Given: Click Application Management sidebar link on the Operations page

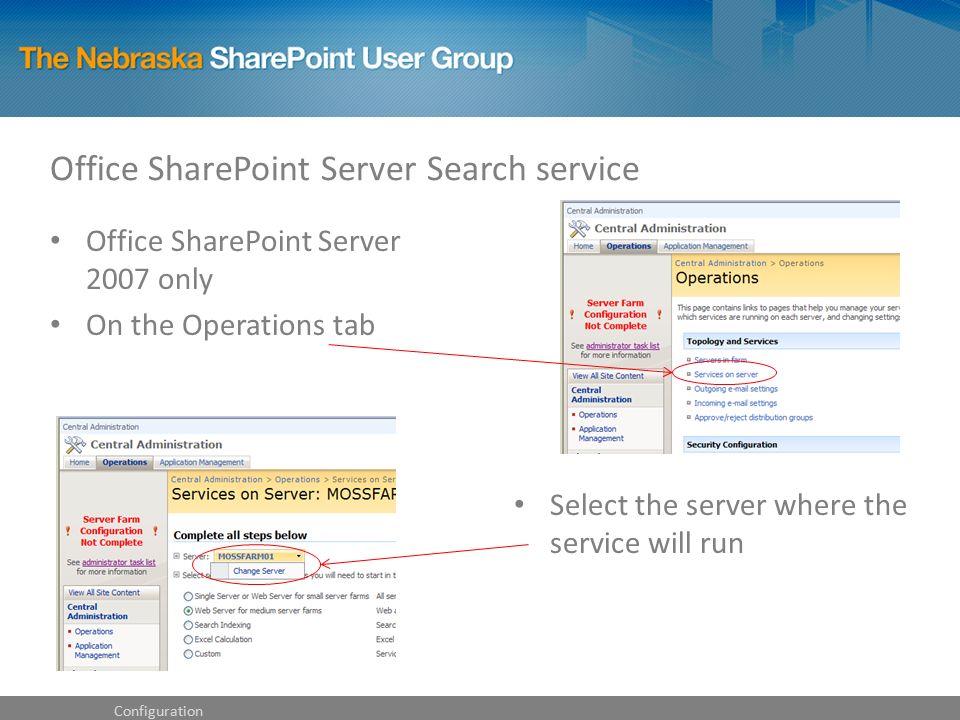Looking at the screenshot, I should tap(601, 433).
